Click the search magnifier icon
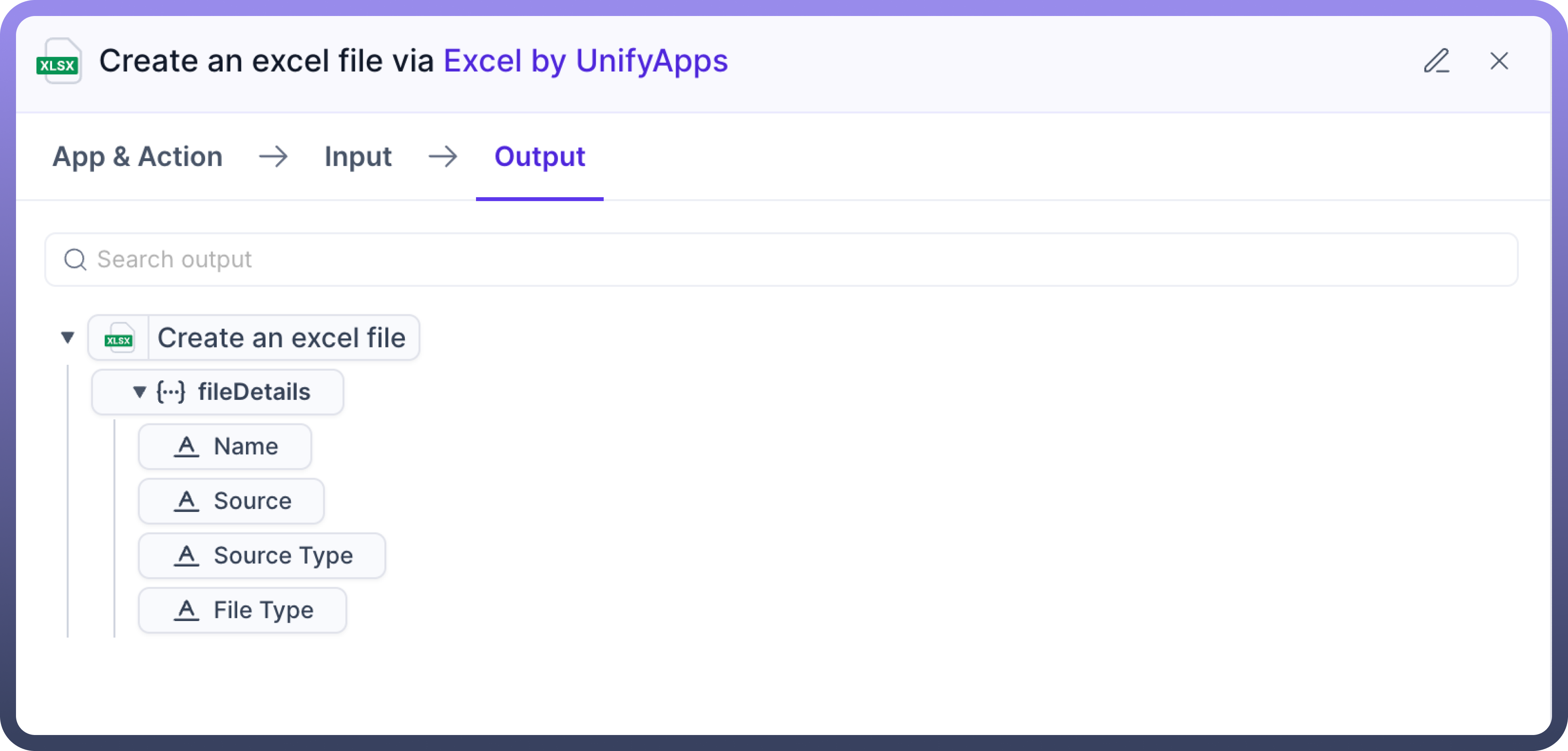 pos(76,259)
